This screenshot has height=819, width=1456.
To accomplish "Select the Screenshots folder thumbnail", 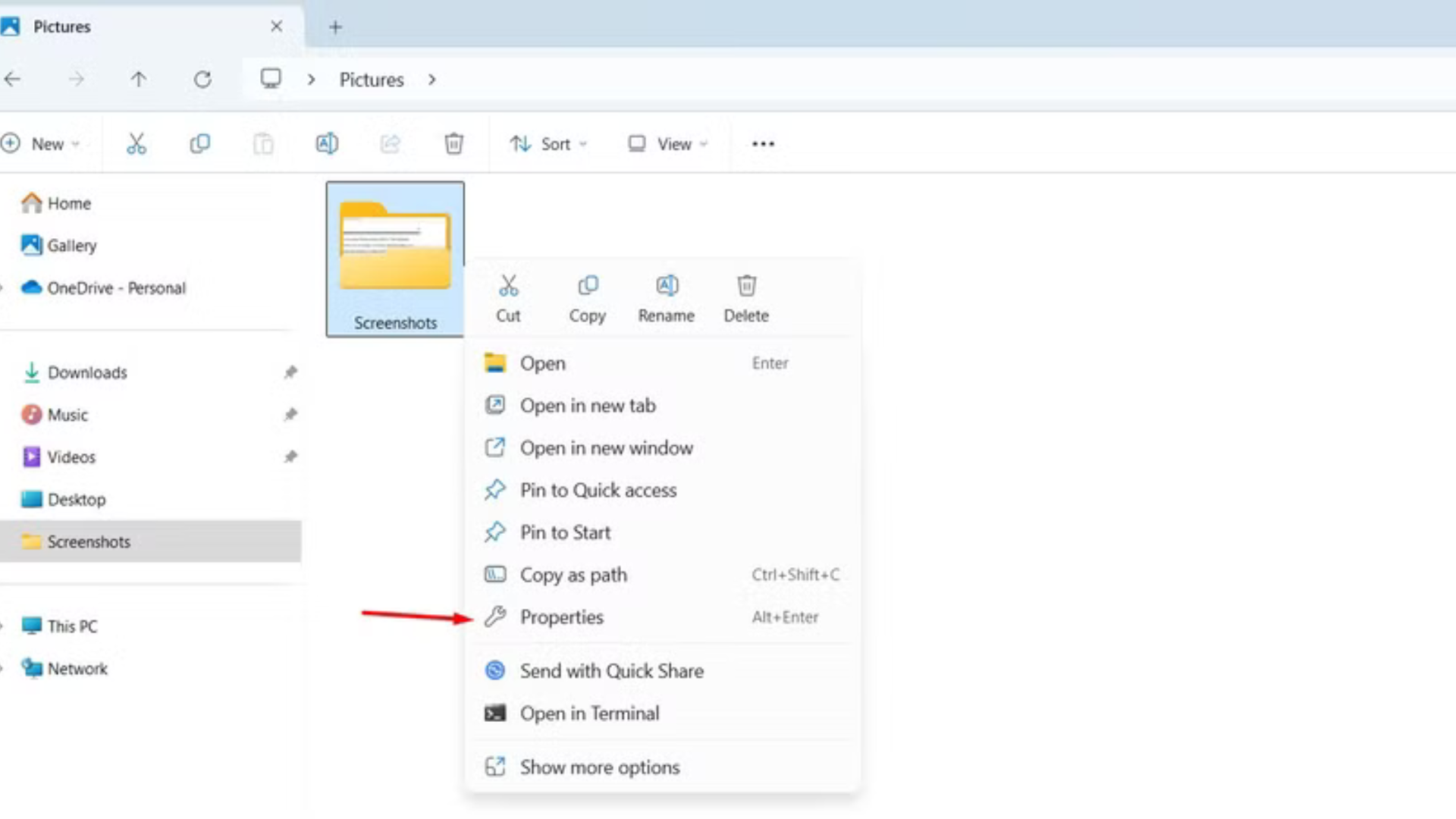I will pyautogui.click(x=395, y=258).
